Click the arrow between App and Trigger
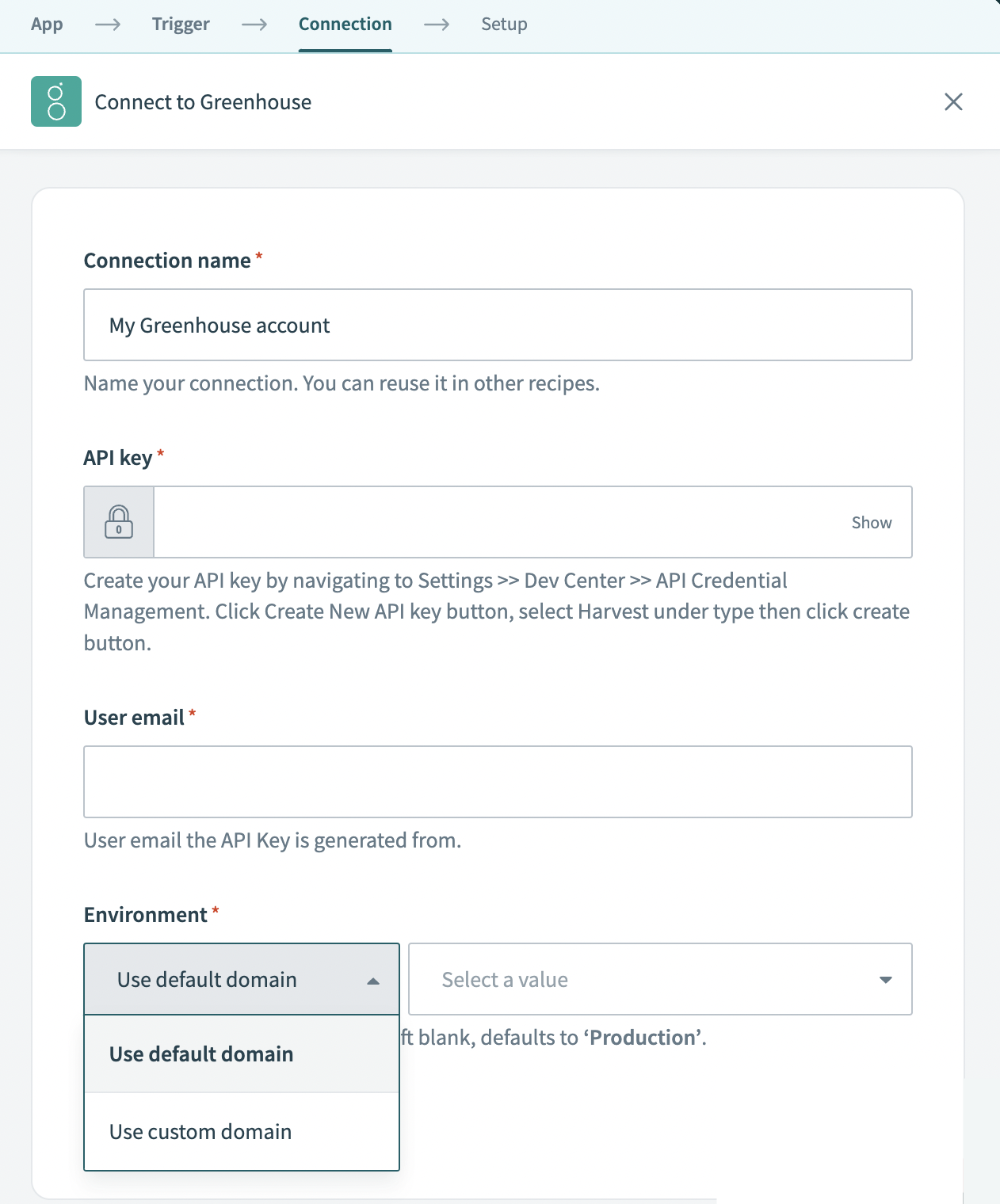The image size is (1000, 1204). coord(107,25)
